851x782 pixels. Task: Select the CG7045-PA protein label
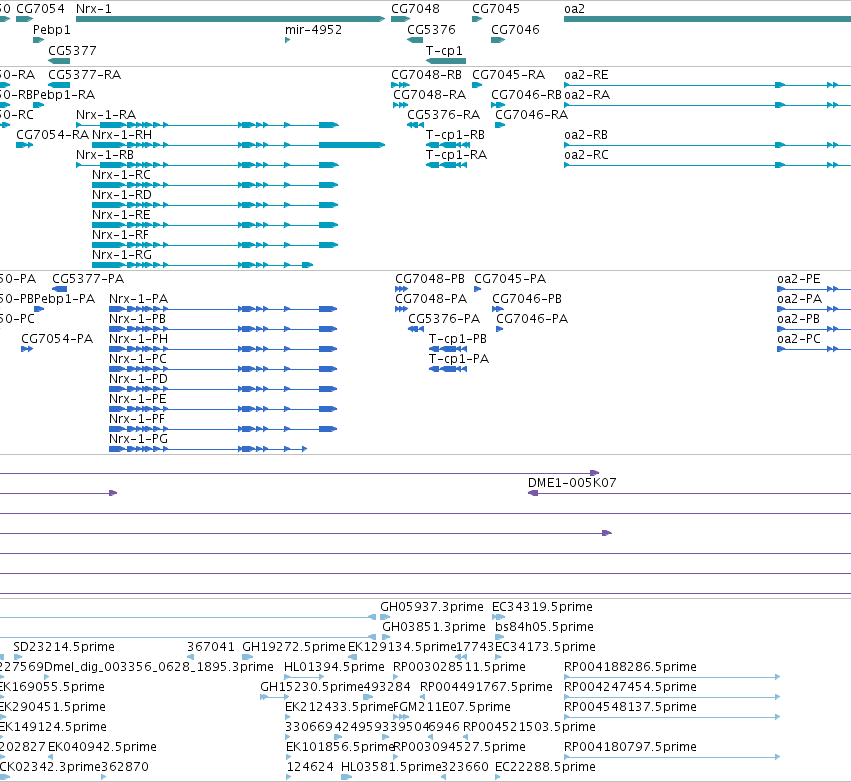tap(510, 279)
